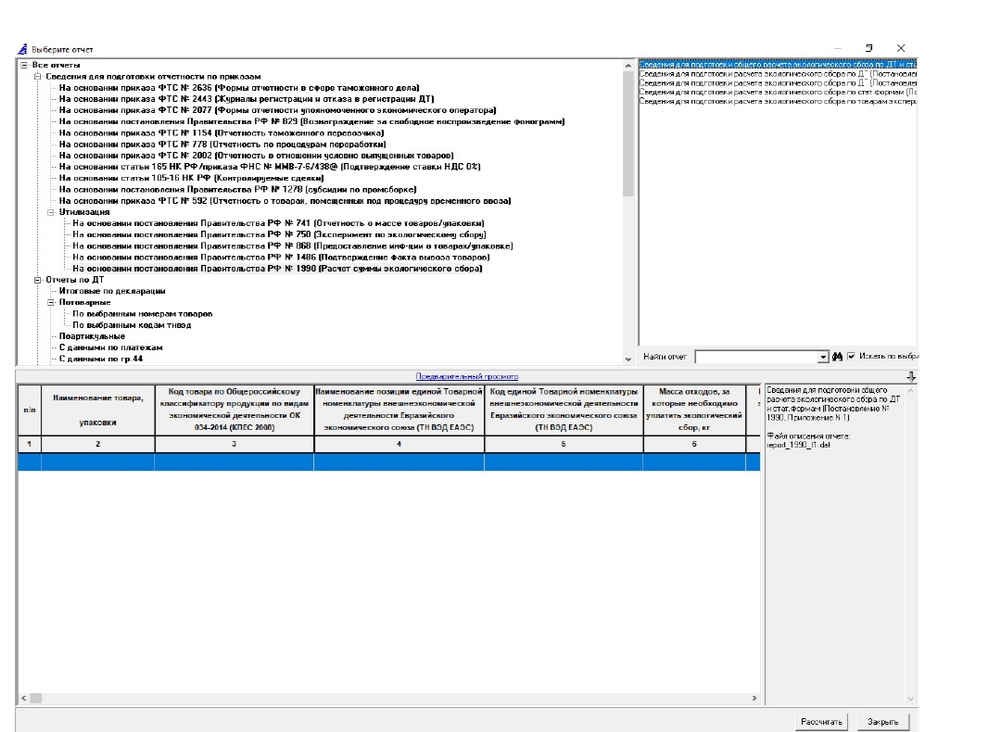
Task: Click the 'Рассчитать' button
Action: 821,722
